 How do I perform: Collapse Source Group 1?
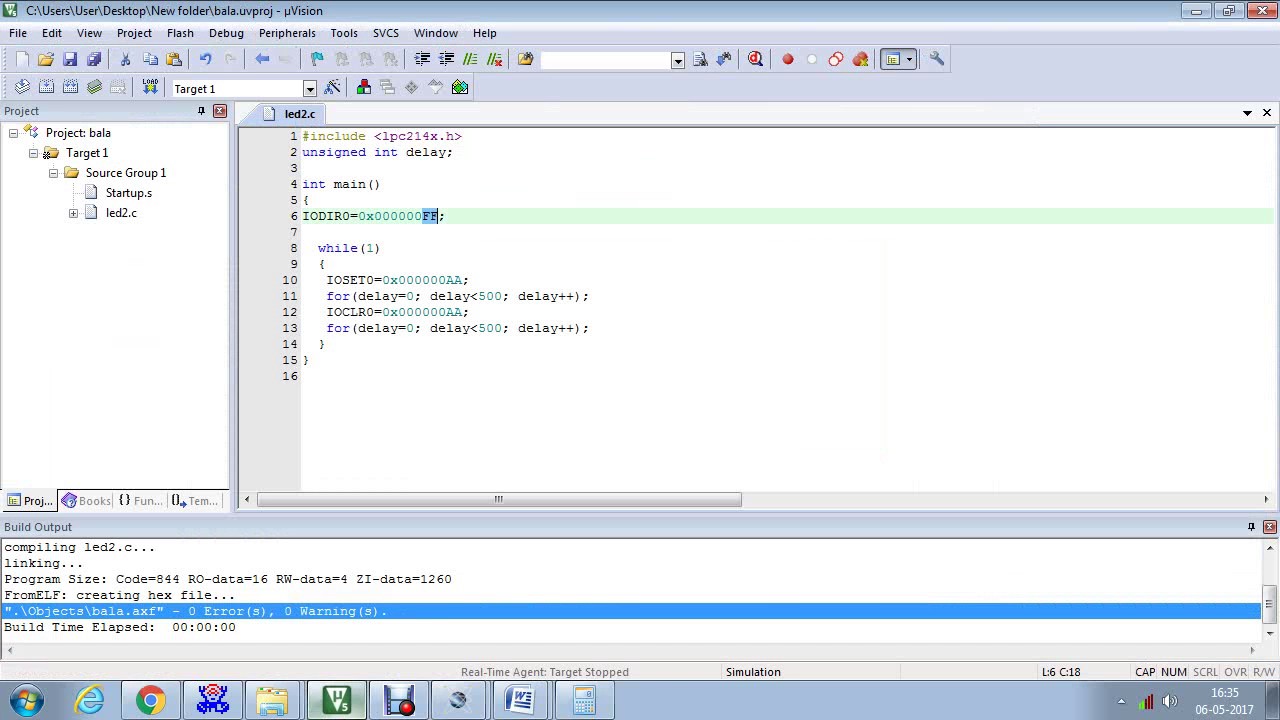[x=53, y=173]
